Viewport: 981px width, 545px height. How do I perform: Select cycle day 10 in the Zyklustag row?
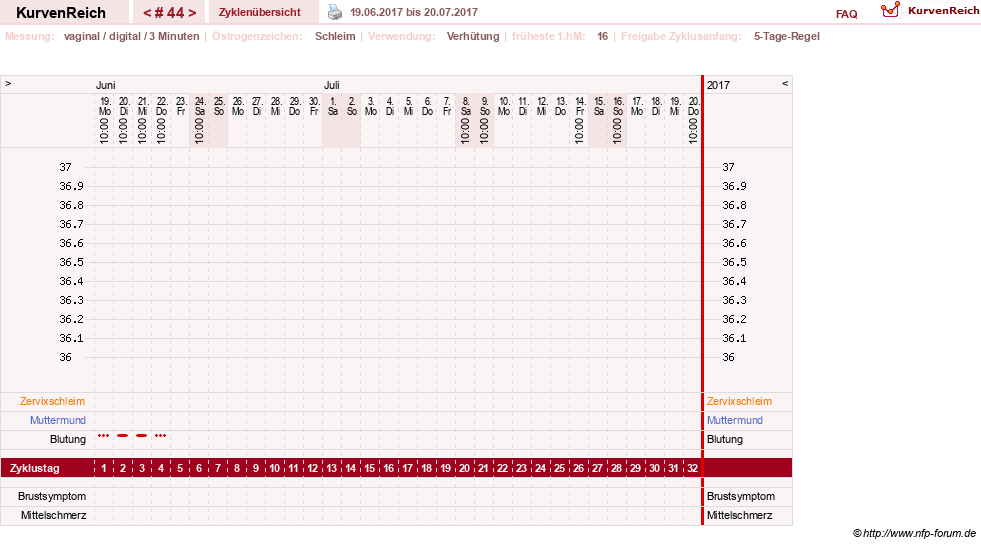click(x=275, y=468)
